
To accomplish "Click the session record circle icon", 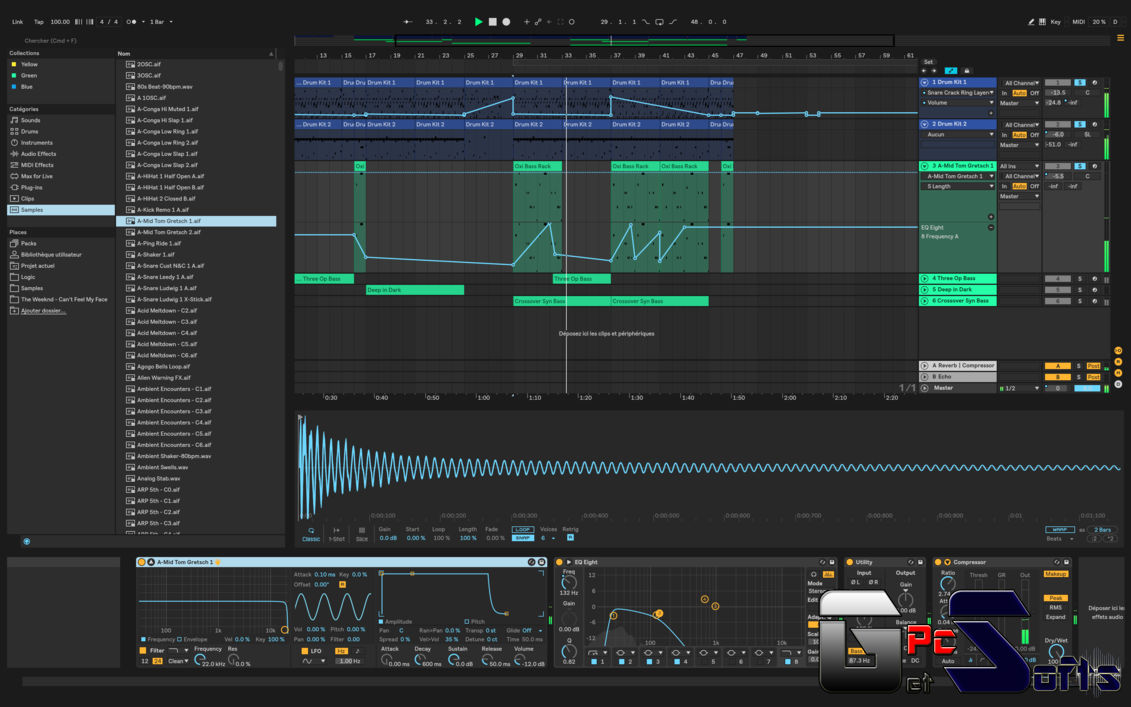I will coord(571,22).
